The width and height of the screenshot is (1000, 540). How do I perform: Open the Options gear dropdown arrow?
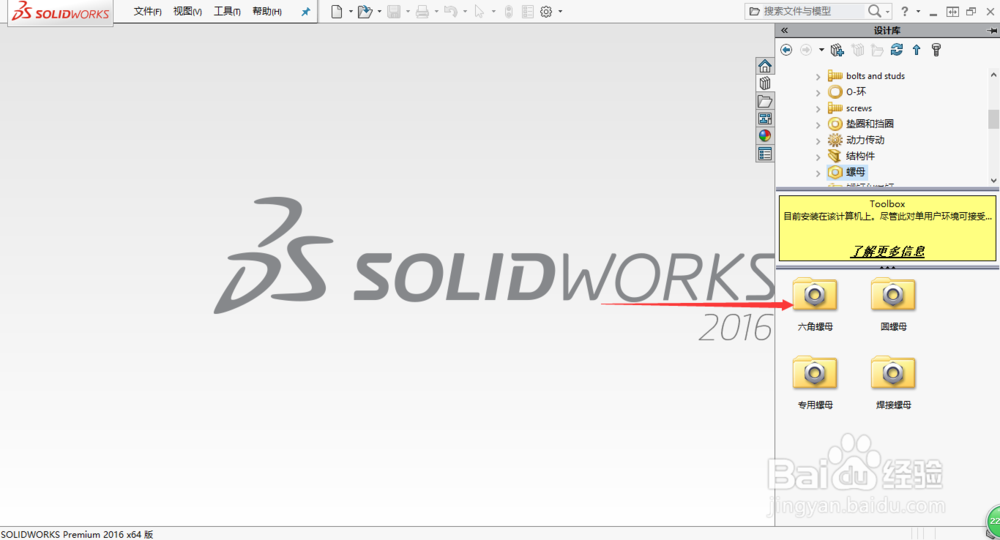[561, 11]
